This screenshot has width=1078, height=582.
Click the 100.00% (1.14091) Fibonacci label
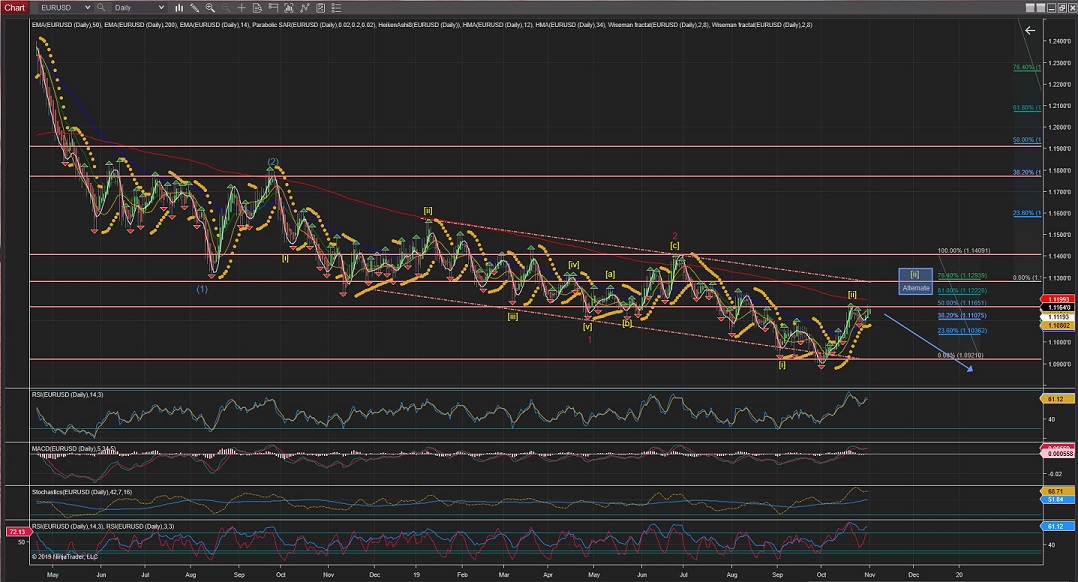[964, 251]
